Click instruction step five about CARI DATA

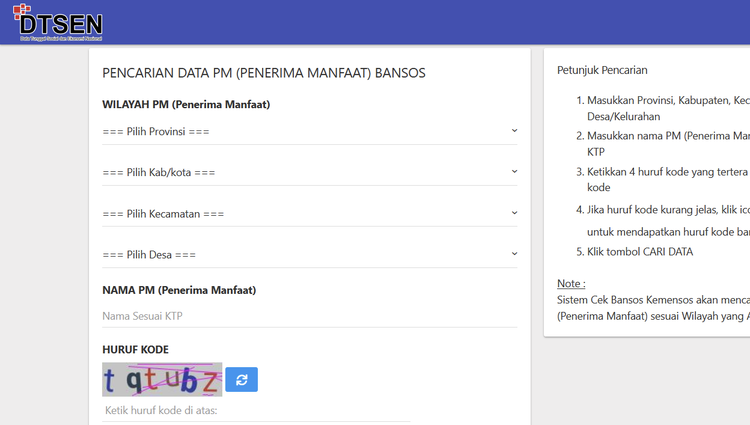(639, 252)
